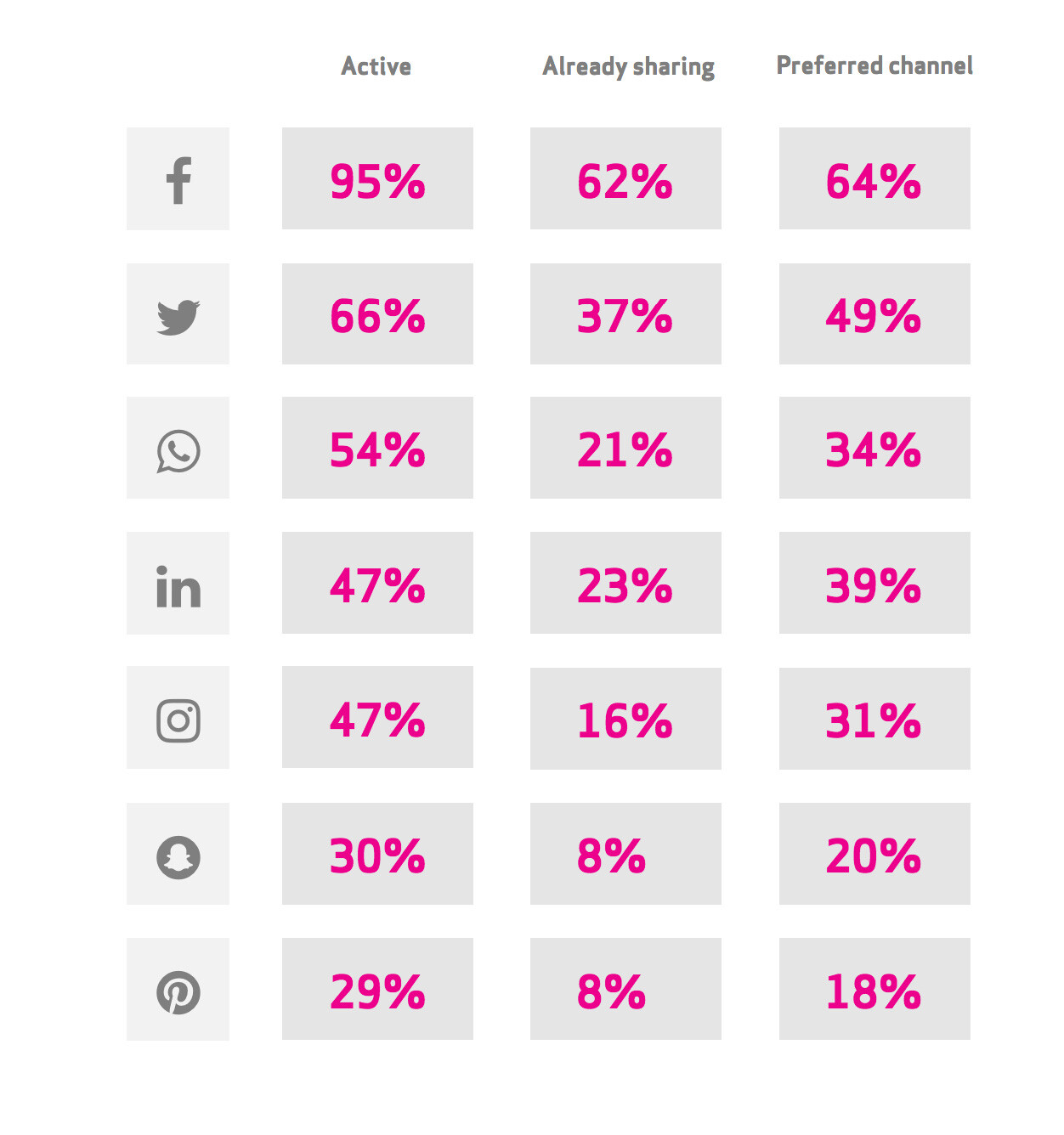This screenshot has width=1064, height=1135.
Task: Select the Twitter bird icon
Action: click(178, 317)
